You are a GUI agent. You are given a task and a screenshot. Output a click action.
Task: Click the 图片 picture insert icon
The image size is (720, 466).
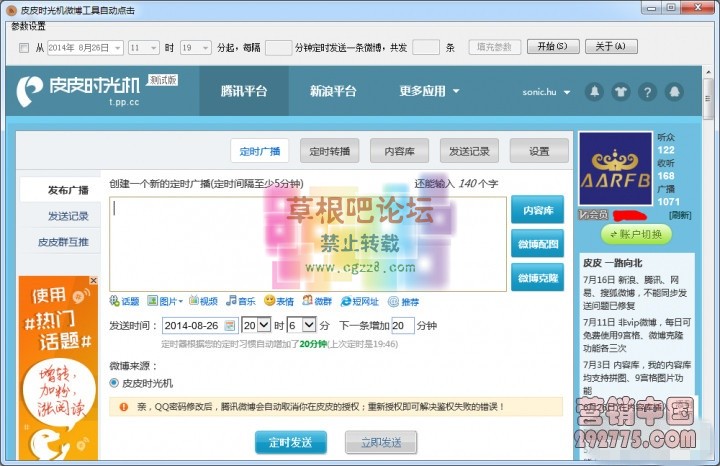[x=165, y=301]
